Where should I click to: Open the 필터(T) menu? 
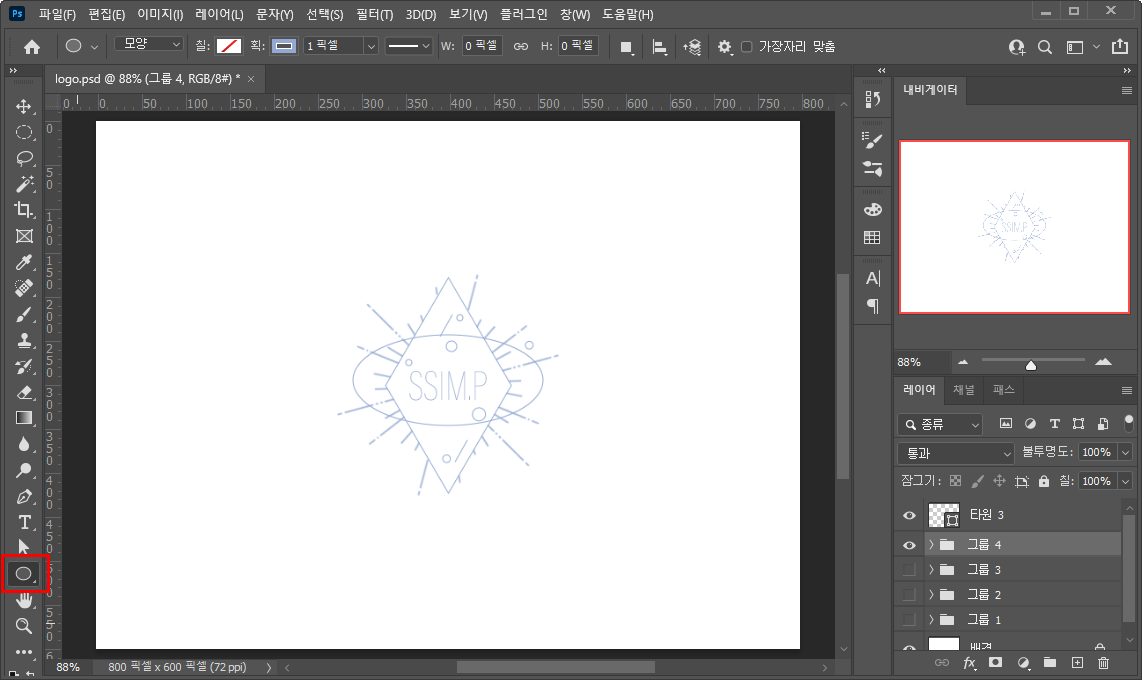374,15
